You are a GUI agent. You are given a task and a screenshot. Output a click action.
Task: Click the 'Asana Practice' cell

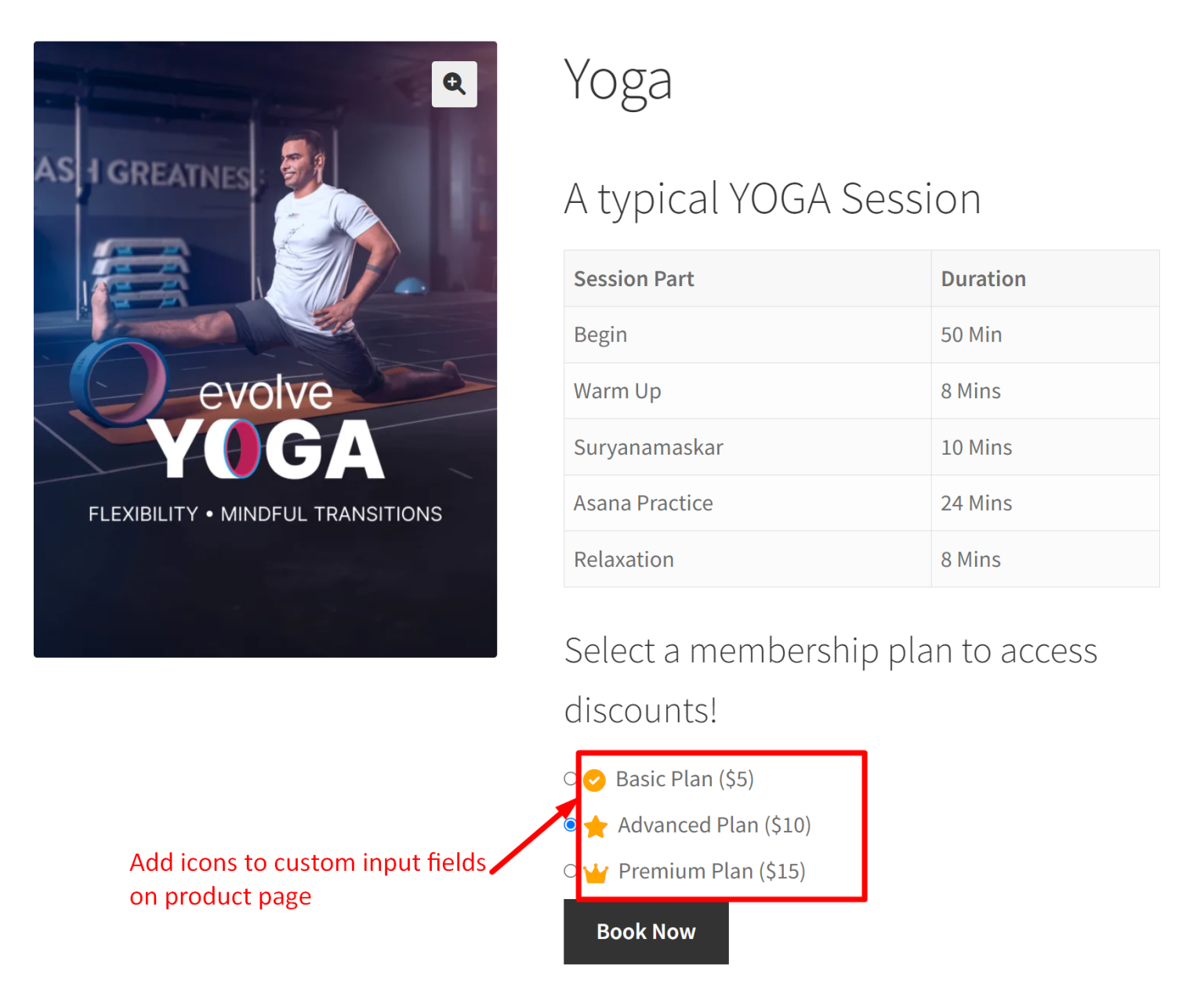pos(643,503)
